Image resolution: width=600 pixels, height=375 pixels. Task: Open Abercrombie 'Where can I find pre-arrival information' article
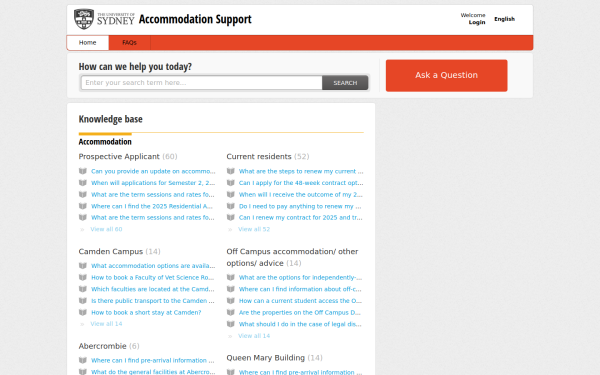click(153, 360)
